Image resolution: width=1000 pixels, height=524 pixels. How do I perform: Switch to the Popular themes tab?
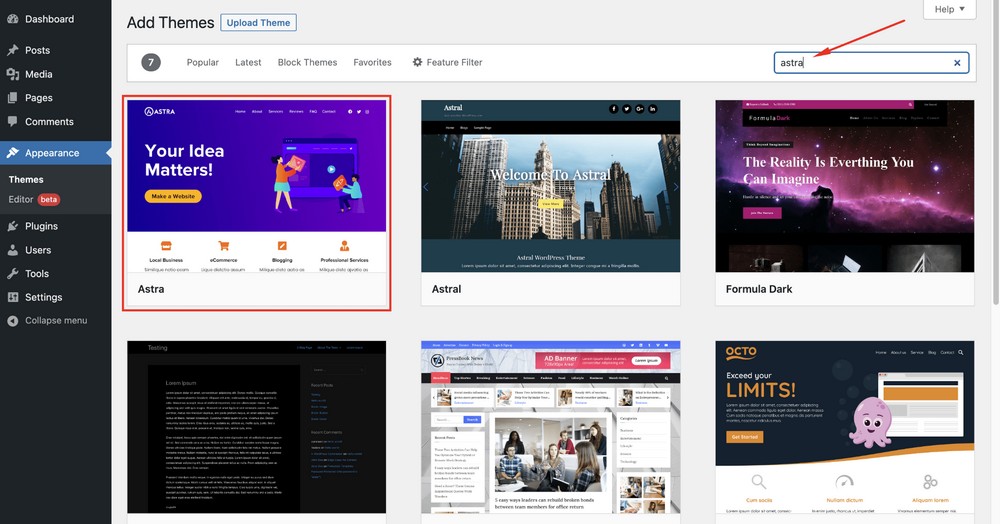pos(202,62)
